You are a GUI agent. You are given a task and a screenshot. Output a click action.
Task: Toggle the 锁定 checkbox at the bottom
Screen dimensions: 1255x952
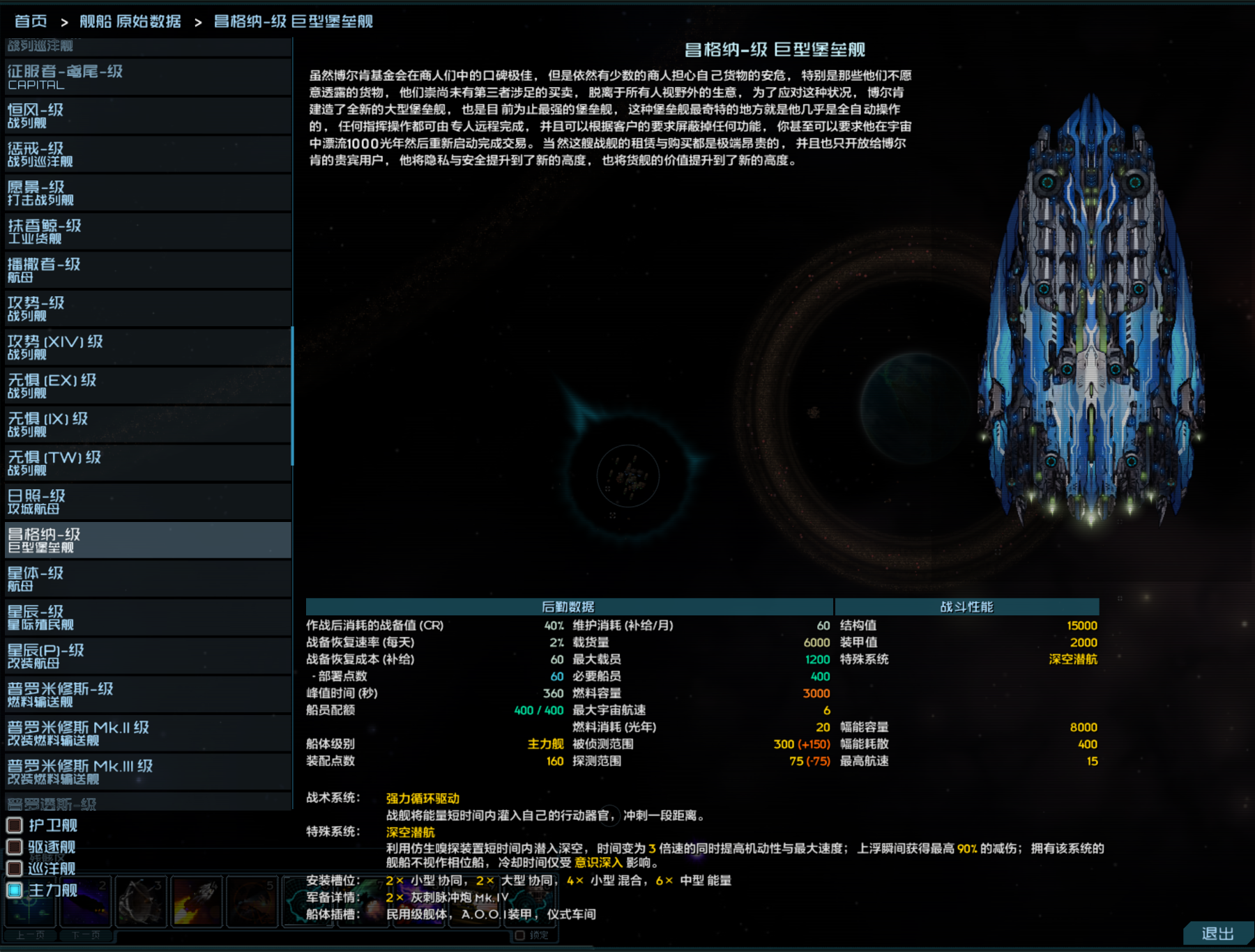point(520,935)
